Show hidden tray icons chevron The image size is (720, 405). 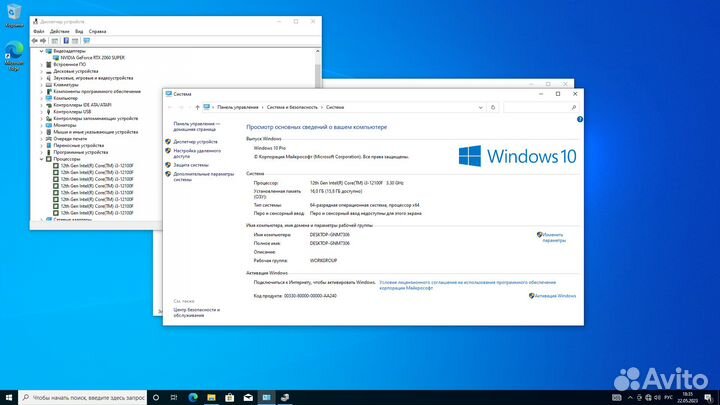pos(630,398)
